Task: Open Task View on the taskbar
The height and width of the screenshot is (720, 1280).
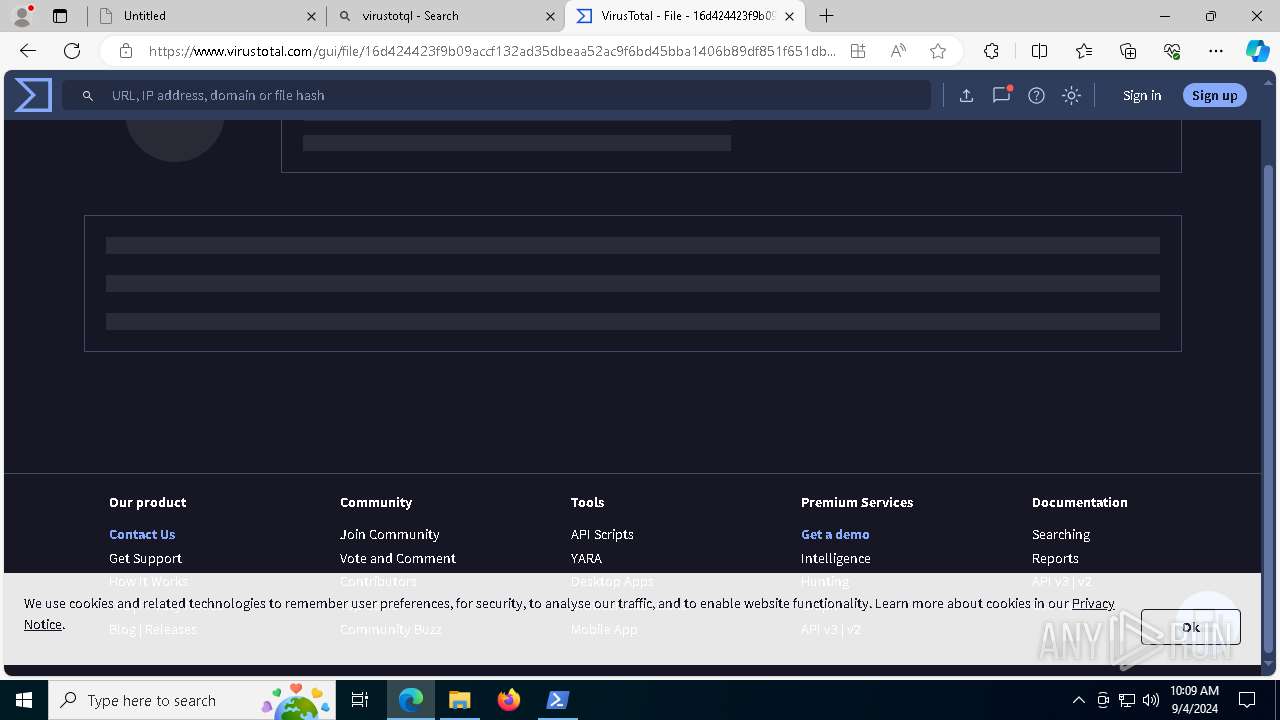Action: [361, 700]
